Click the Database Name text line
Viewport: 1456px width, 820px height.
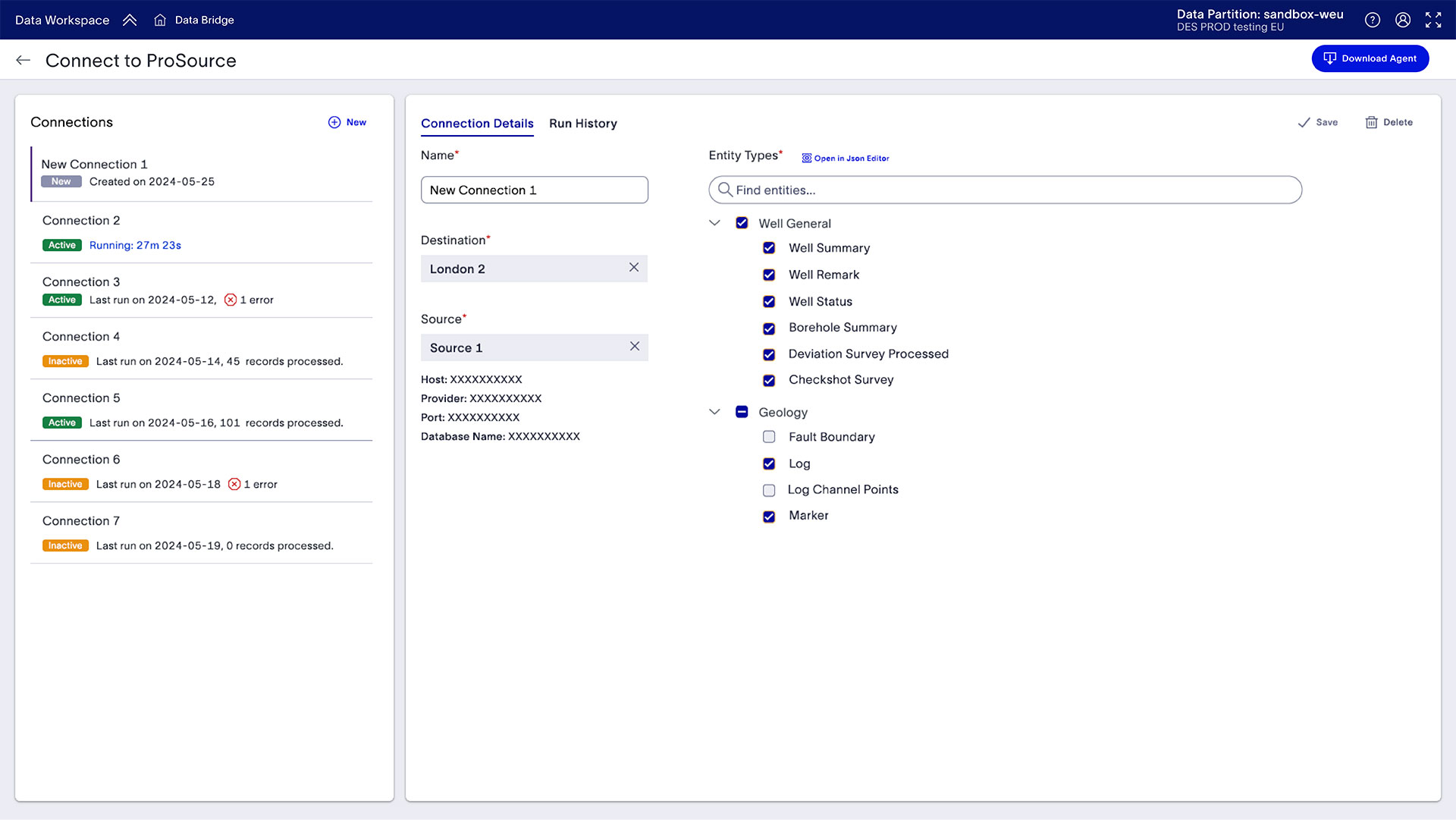point(500,436)
